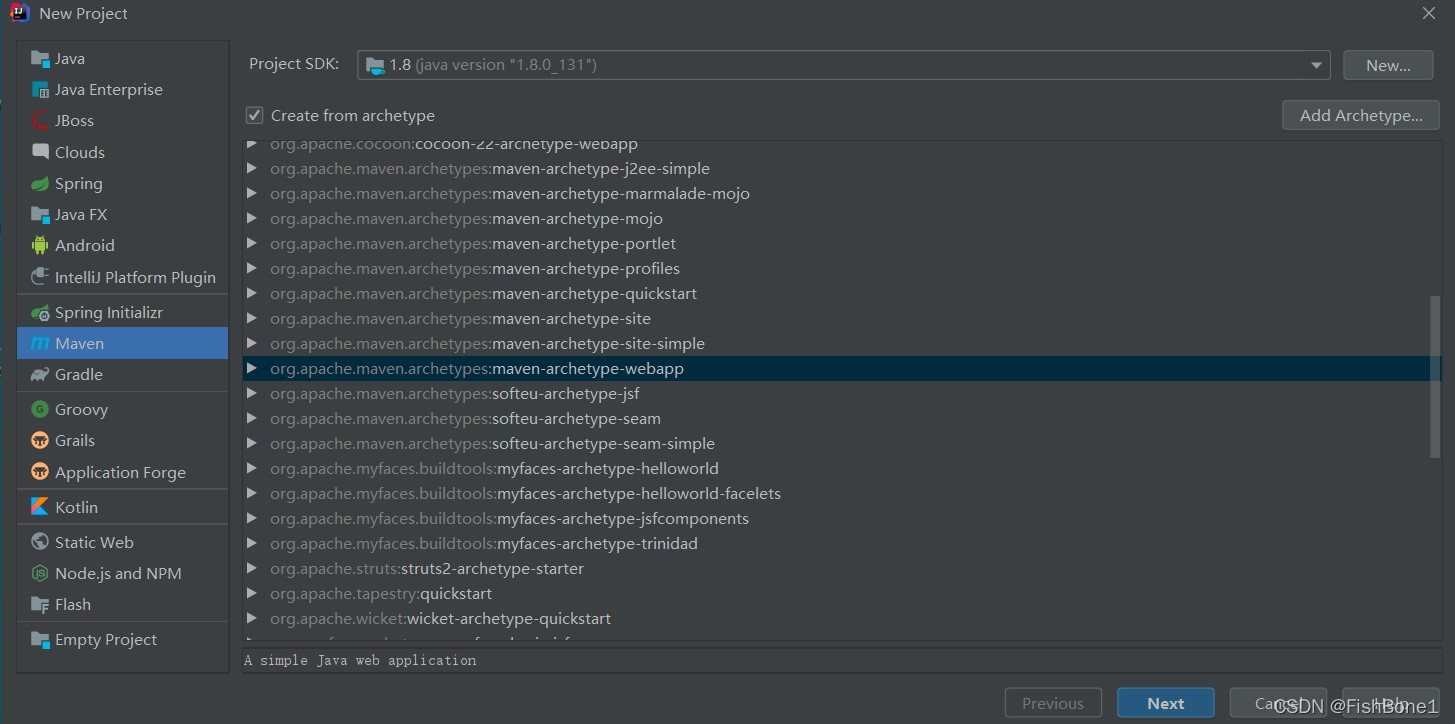Screen dimensions: 1455x724
Task: Click the 'A simple Java web application' description
Action: pyautogui.click(x=360, y=661)
